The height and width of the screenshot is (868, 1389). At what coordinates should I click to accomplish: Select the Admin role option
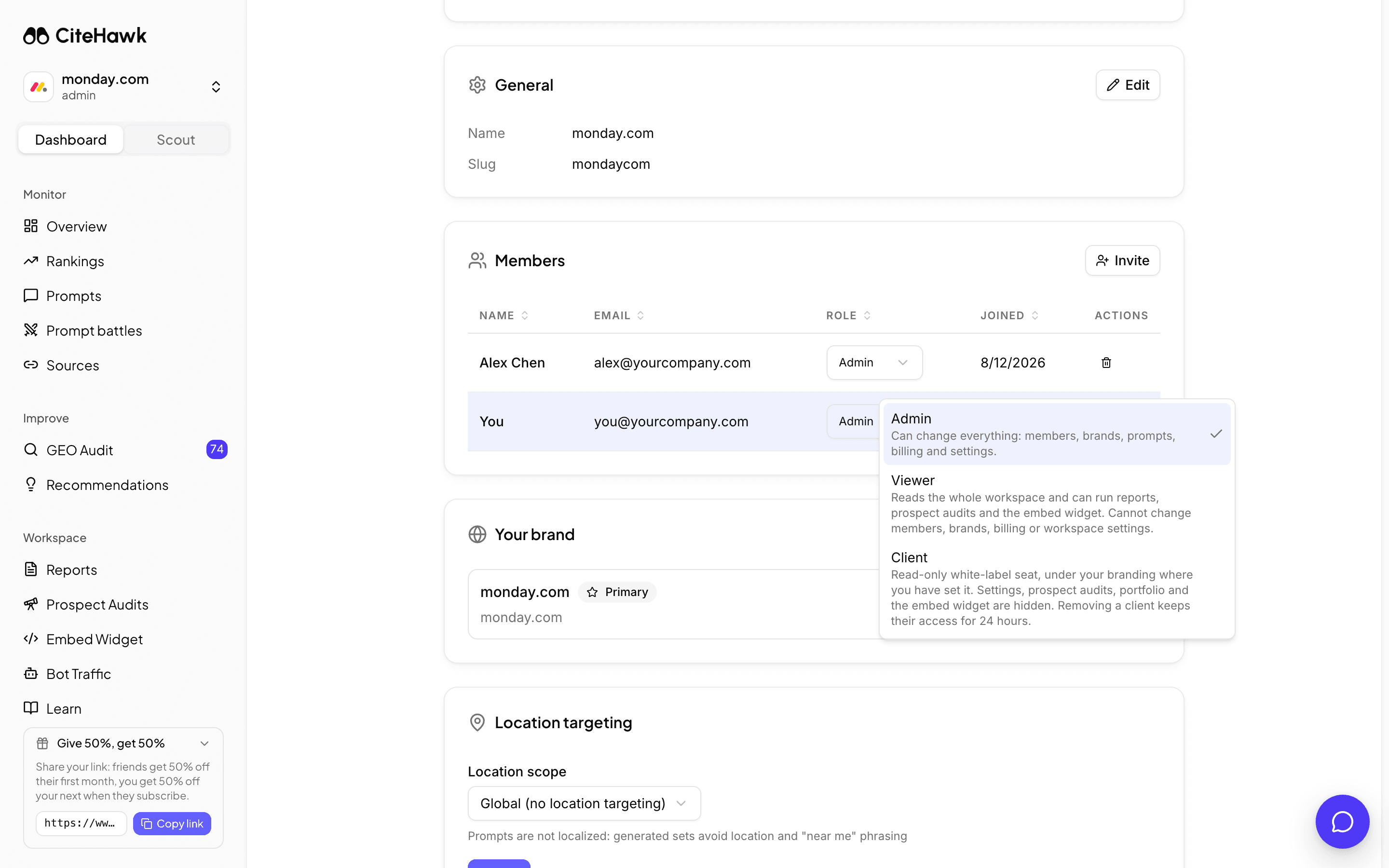tap(1057, 434)
